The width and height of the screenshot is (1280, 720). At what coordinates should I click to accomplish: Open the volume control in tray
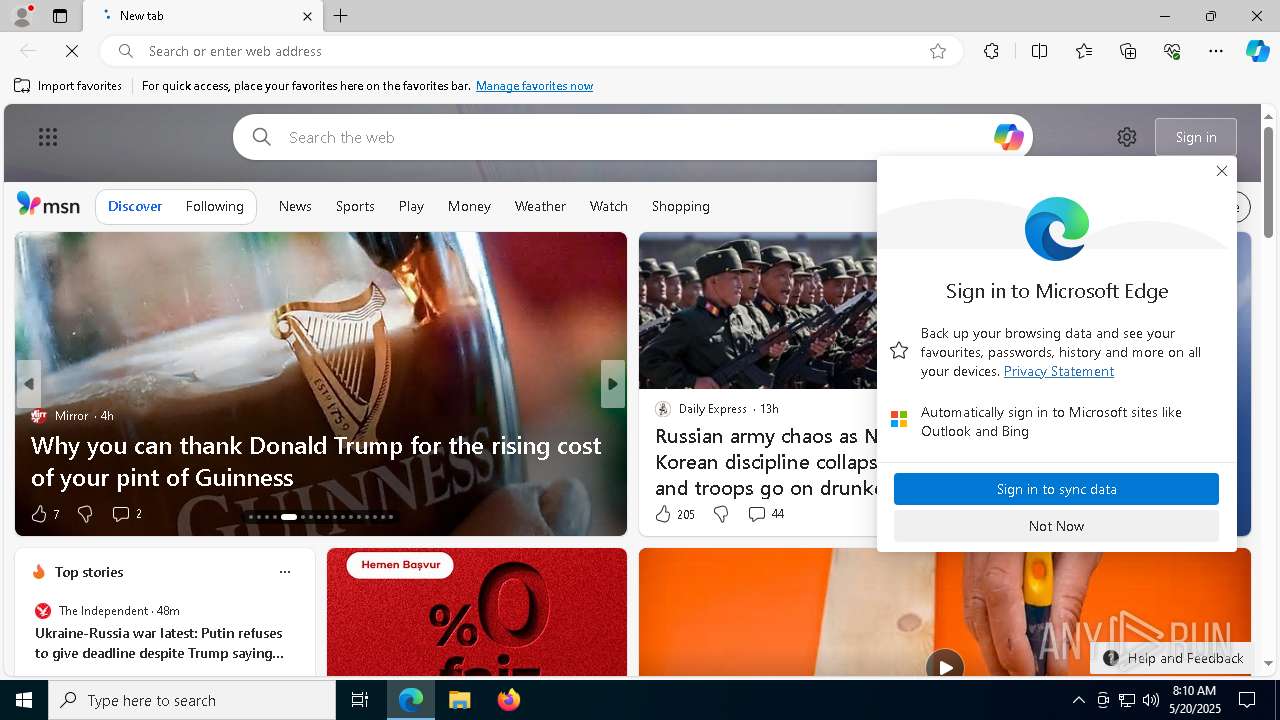point(1150,700)
